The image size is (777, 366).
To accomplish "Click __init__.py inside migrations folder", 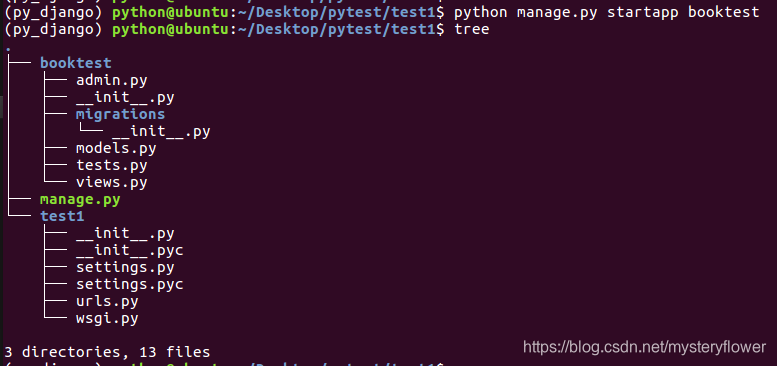I will (x=161, y=131).
